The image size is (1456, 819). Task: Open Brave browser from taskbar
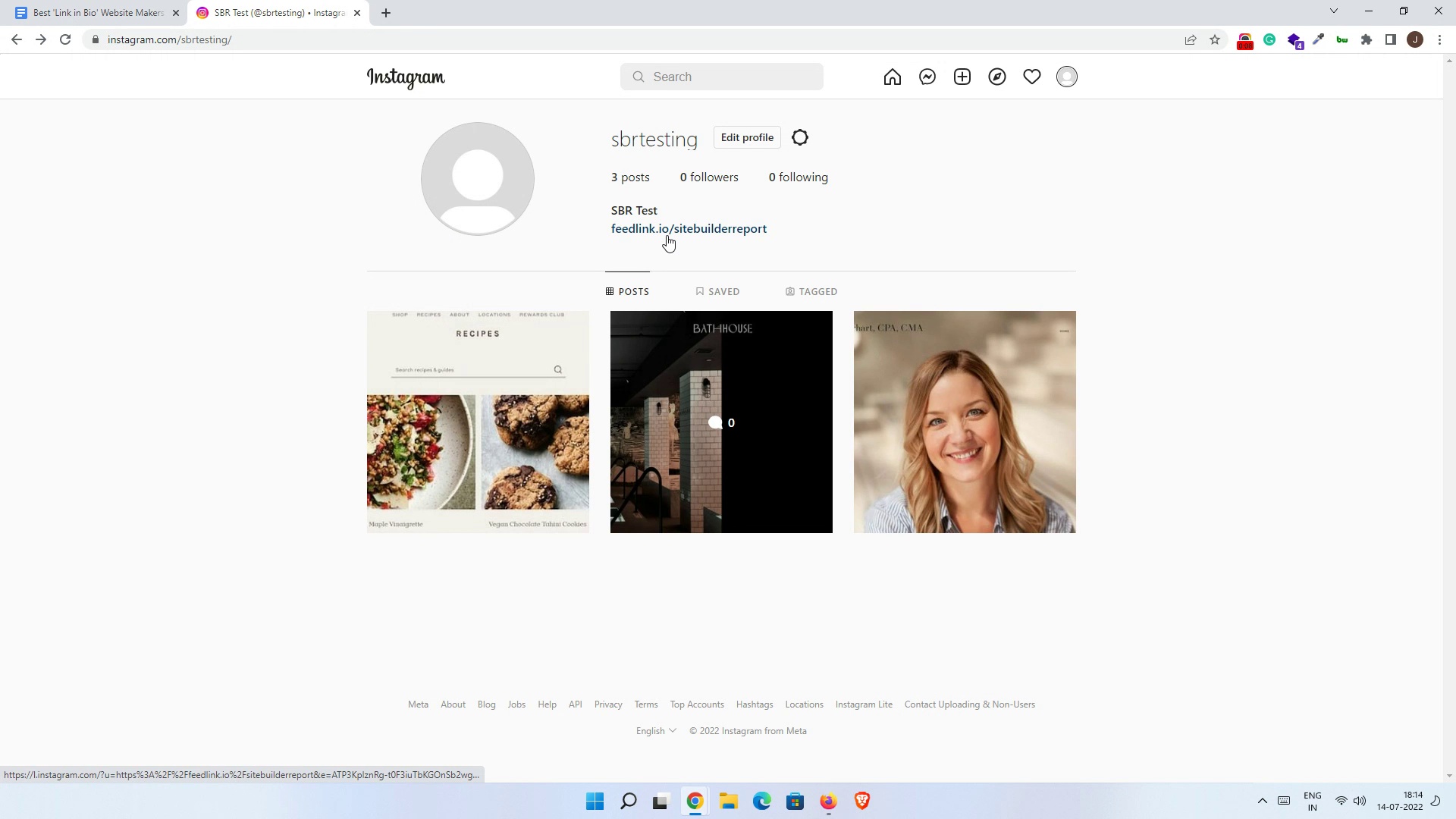point(861,801)
